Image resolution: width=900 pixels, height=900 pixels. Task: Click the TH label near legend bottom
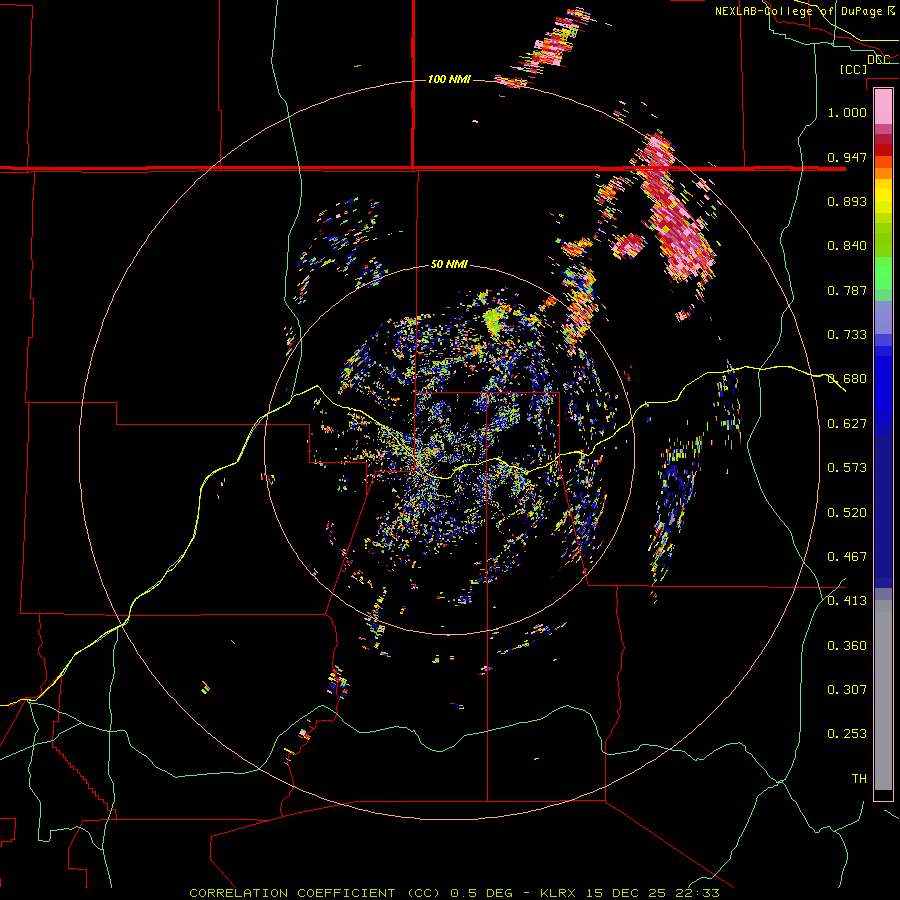click(859, 779)
